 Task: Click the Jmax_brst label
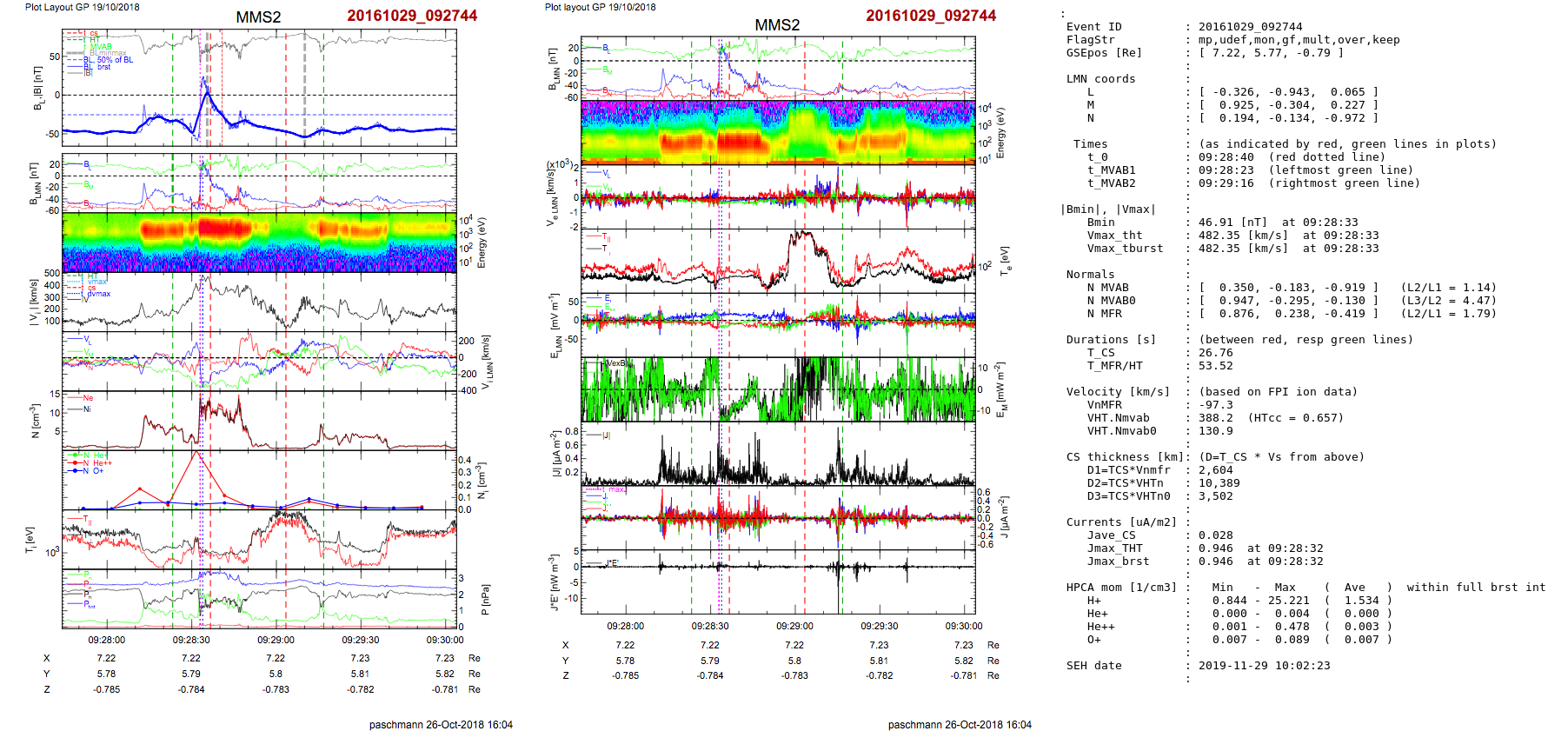(1118, 562)
